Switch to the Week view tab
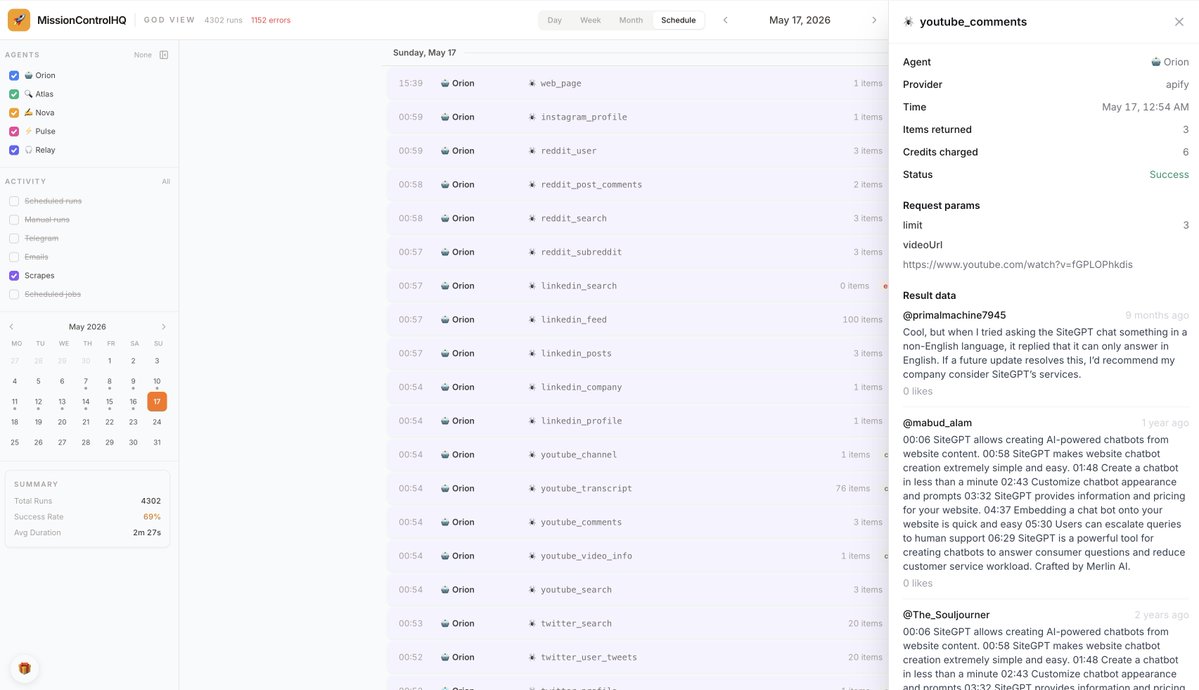This screenshot has width=1199, height=690. pos(590,21)
